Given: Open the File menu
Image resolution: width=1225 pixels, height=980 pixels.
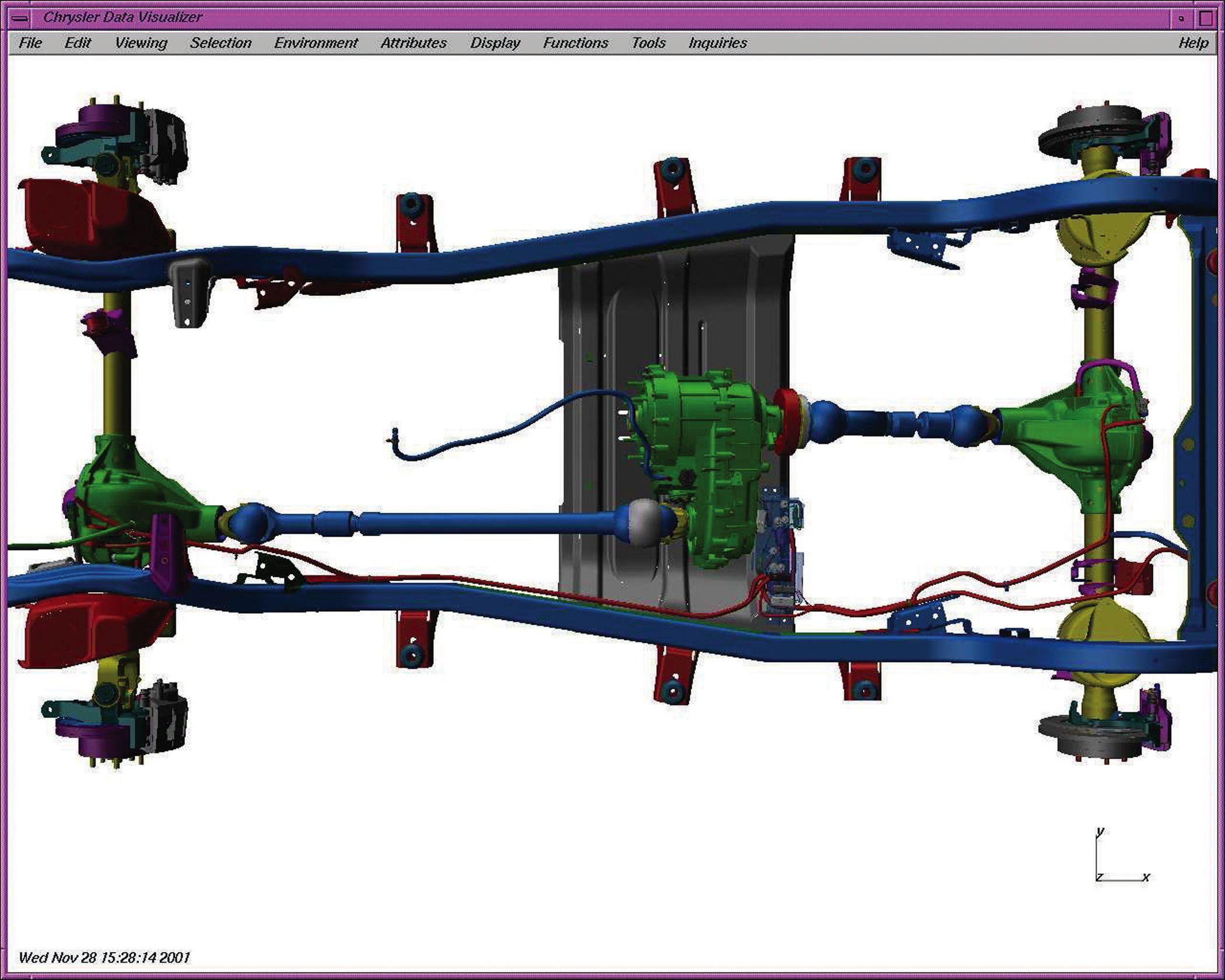Looking at the screenshot, I should (30, 43).
